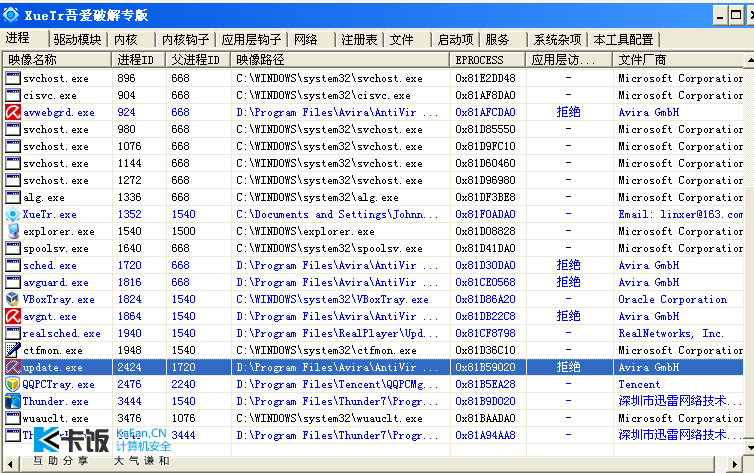Open the 文件 tab
Viewport: 754px width, 473px height.
click(x=402, y=39)
